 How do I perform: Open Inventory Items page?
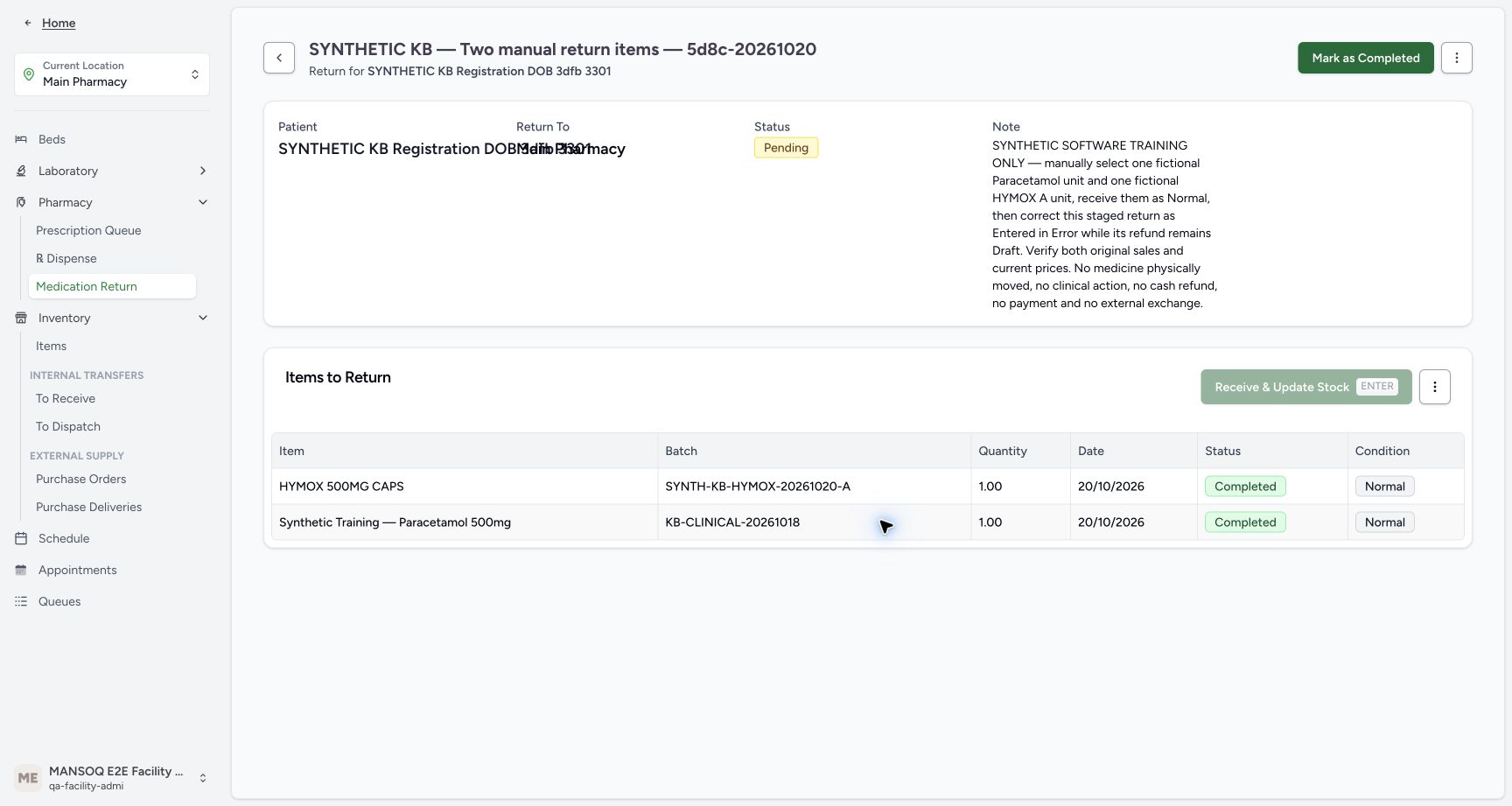coord(51,346)
